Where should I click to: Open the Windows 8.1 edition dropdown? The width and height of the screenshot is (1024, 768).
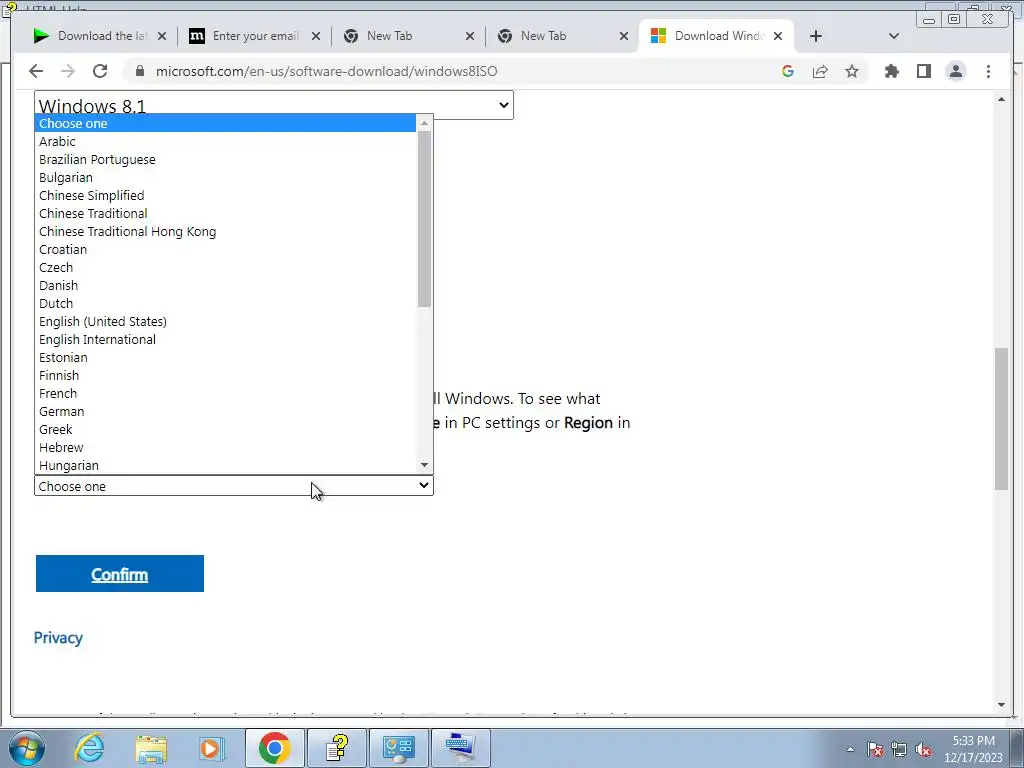coord(274,104)
